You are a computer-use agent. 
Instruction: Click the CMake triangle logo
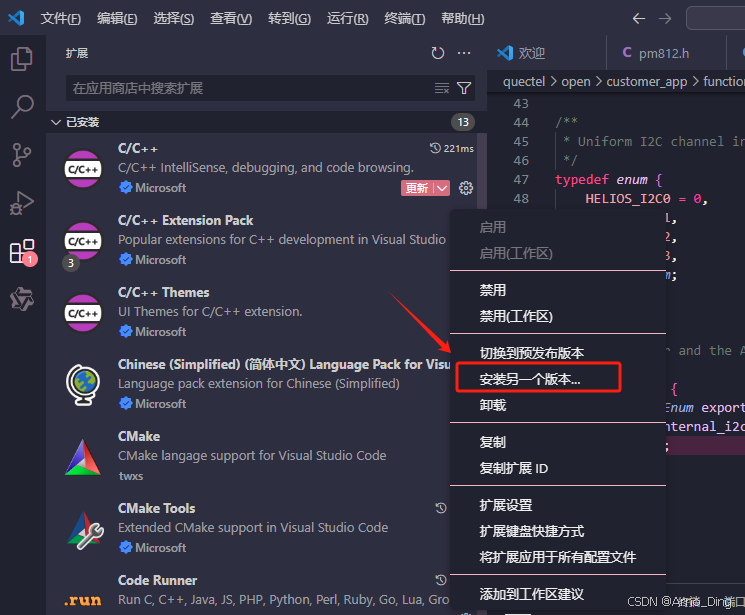[x=83, y=457]
